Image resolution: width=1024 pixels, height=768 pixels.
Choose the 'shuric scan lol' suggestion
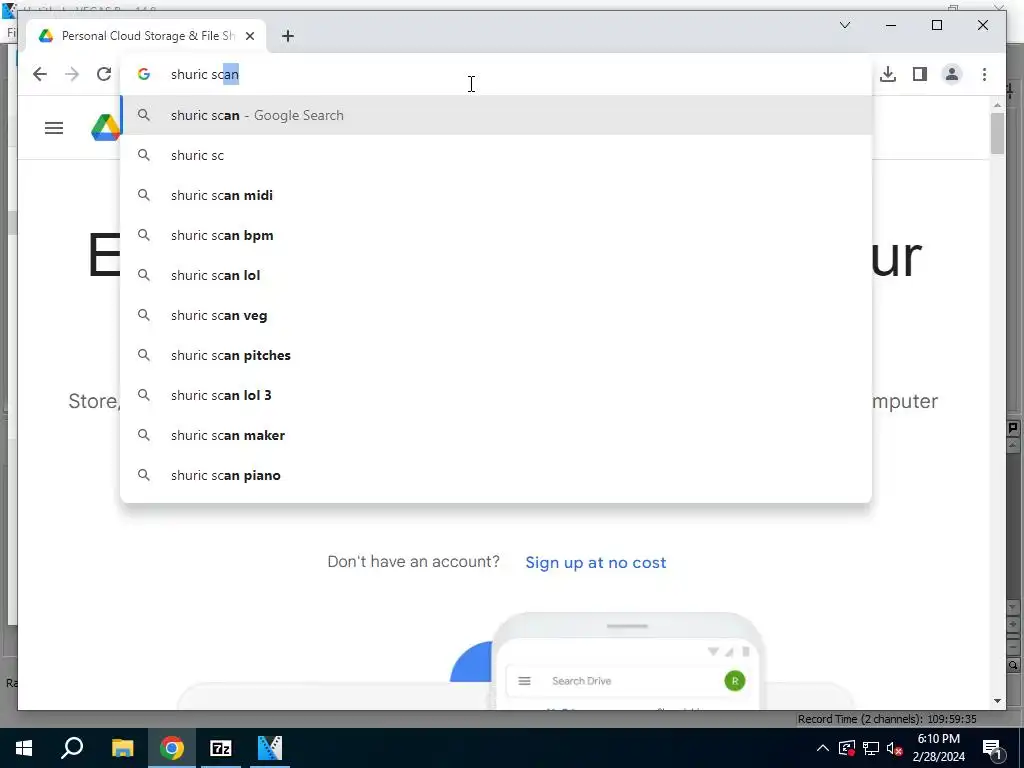click(496, 275)
